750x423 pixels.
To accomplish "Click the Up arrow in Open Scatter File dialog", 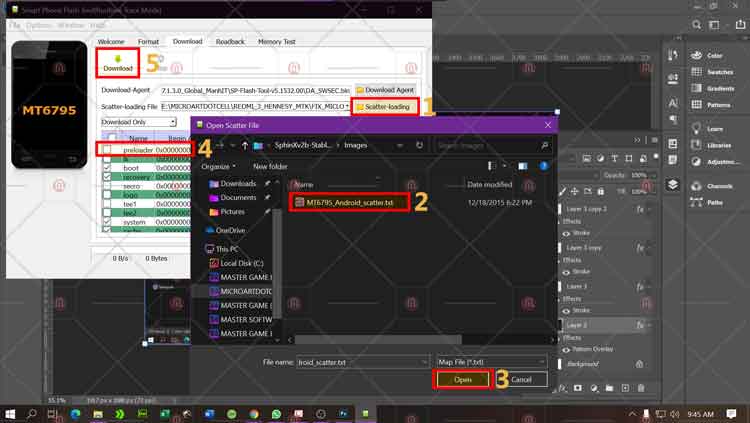I will (244, 145).
